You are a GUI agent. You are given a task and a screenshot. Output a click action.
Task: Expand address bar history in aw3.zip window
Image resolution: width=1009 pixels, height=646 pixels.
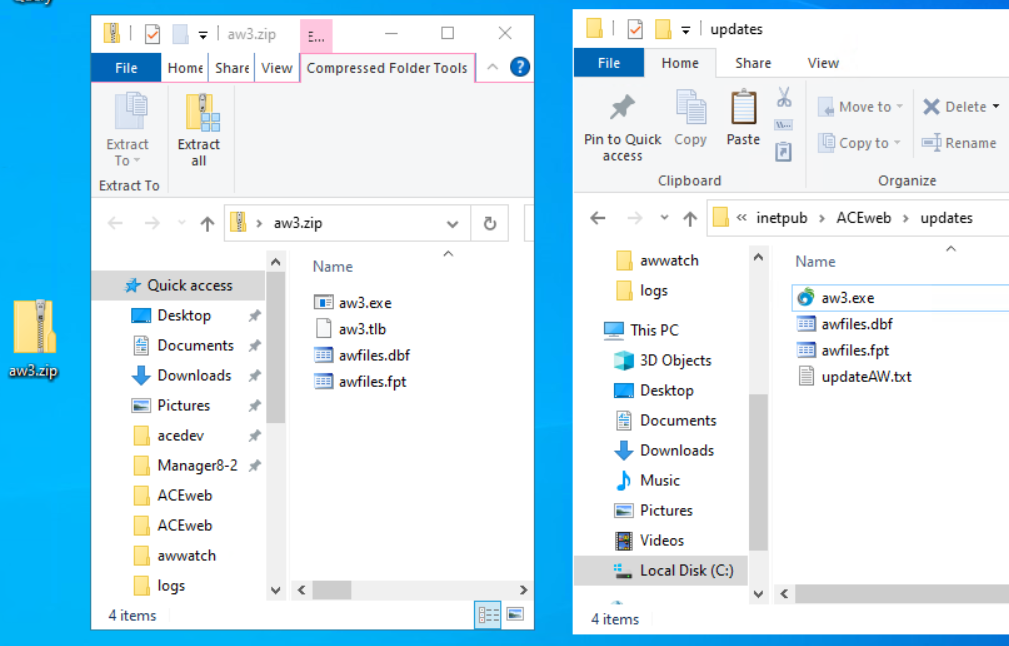(452, 224)
